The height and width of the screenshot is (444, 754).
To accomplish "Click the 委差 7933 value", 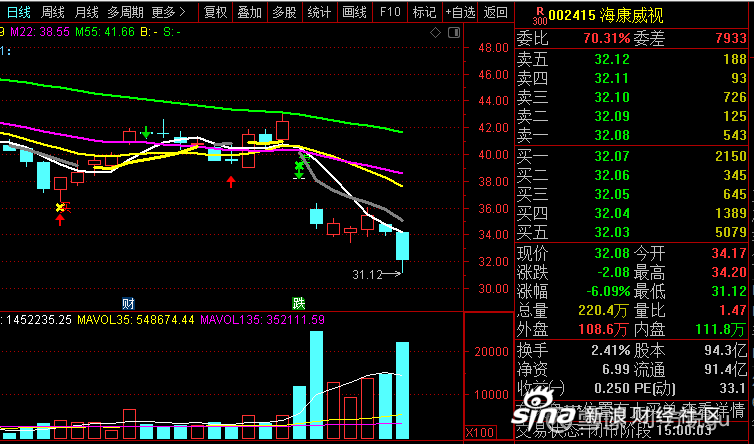I will (731, 38).
